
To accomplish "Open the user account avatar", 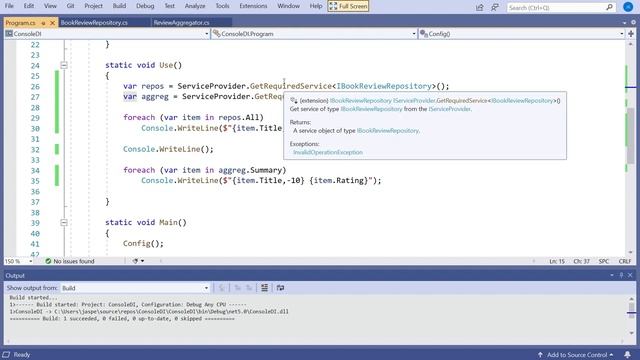I will click(628, 7).
